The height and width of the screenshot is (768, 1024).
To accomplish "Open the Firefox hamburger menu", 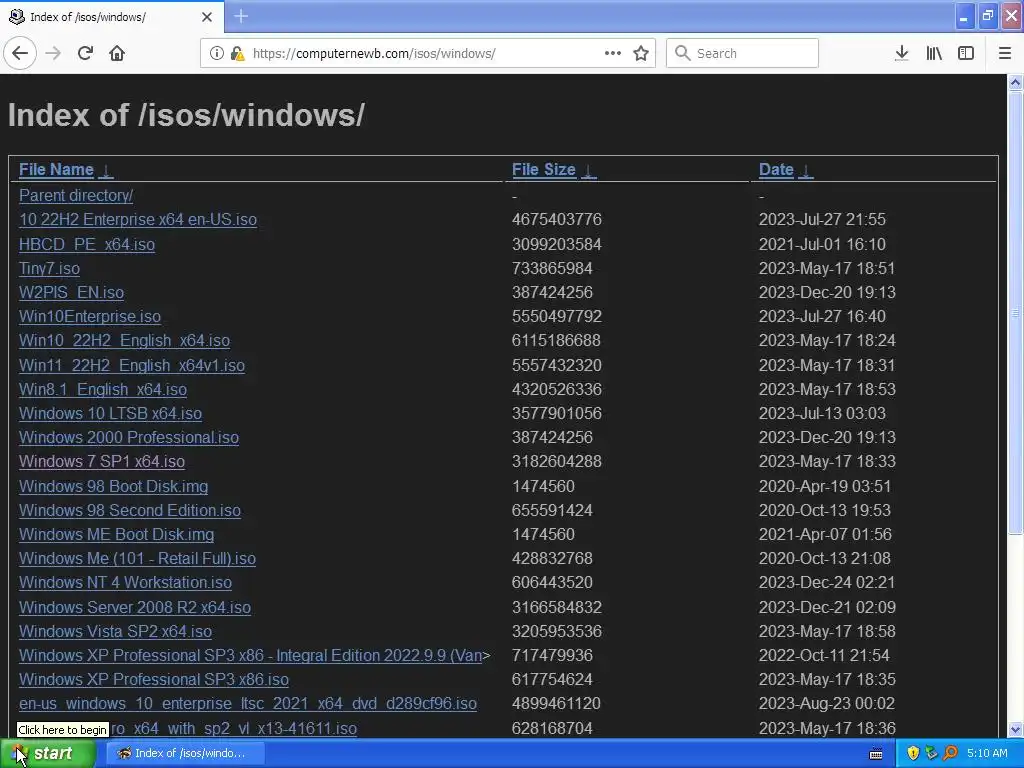I will tap(1004, 53).
